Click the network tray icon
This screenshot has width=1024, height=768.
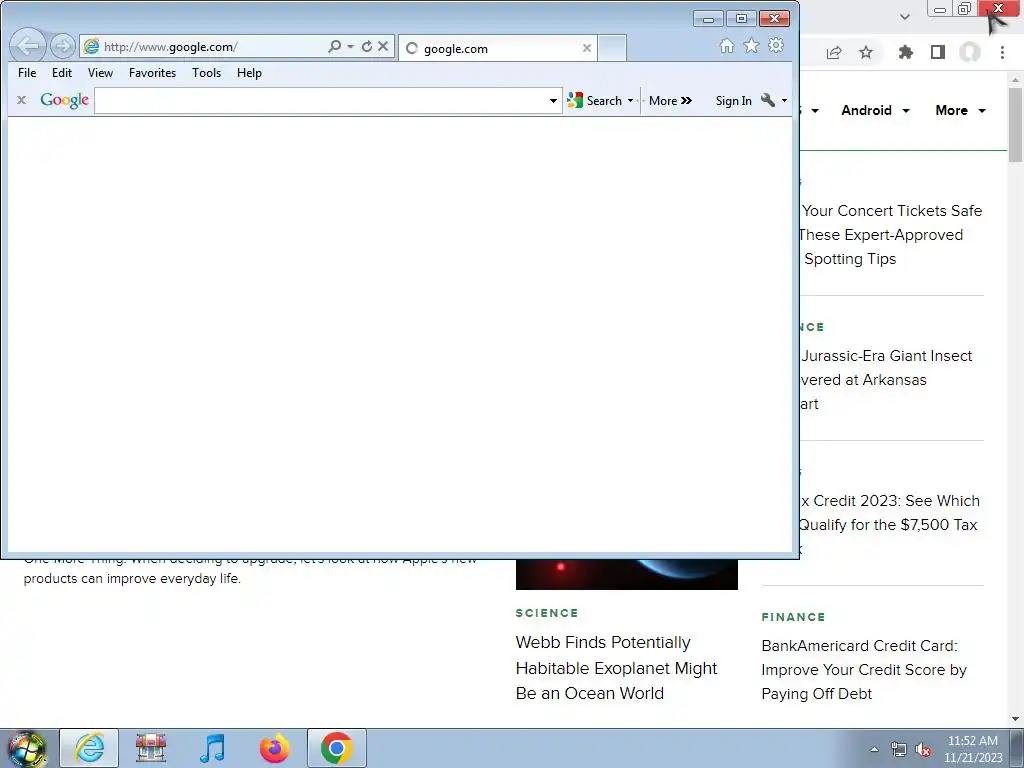click(x=899, y=750)
